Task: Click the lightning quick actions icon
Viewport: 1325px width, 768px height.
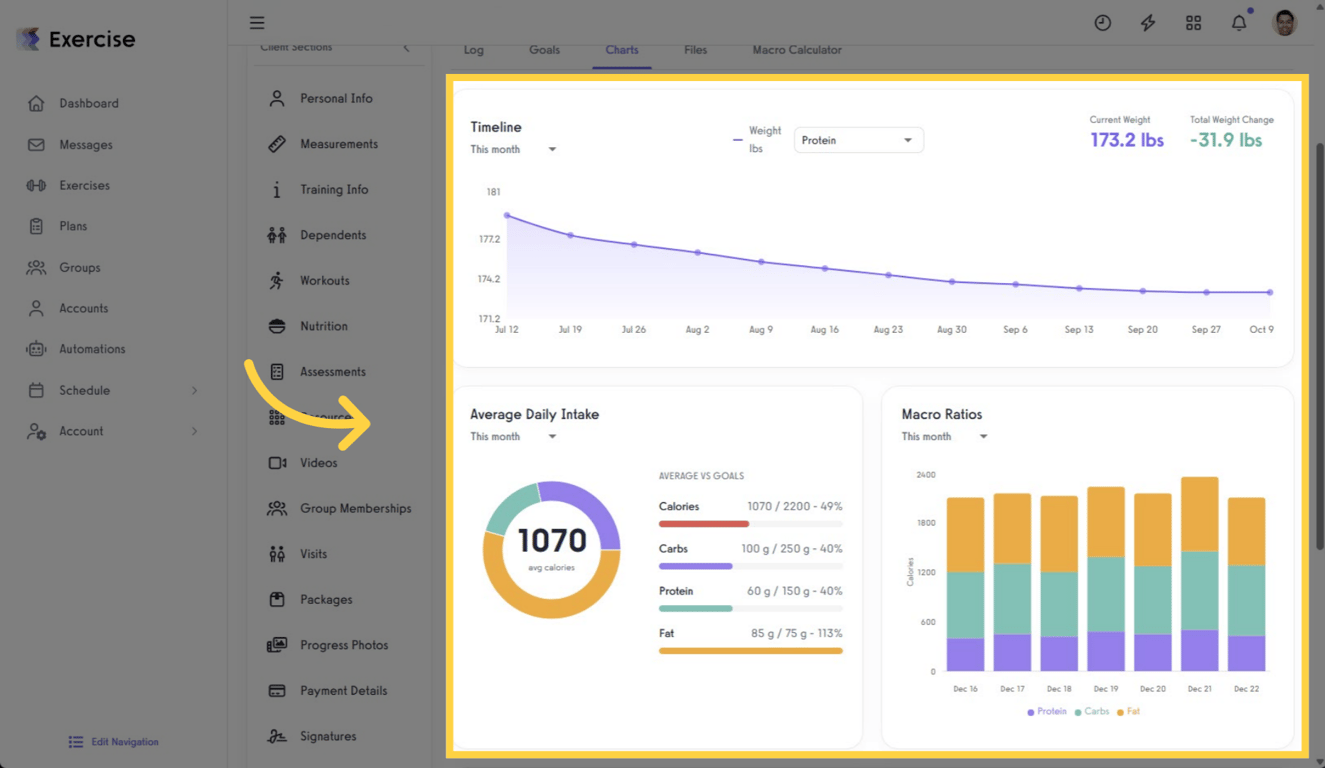Action: click(1148, 22)
